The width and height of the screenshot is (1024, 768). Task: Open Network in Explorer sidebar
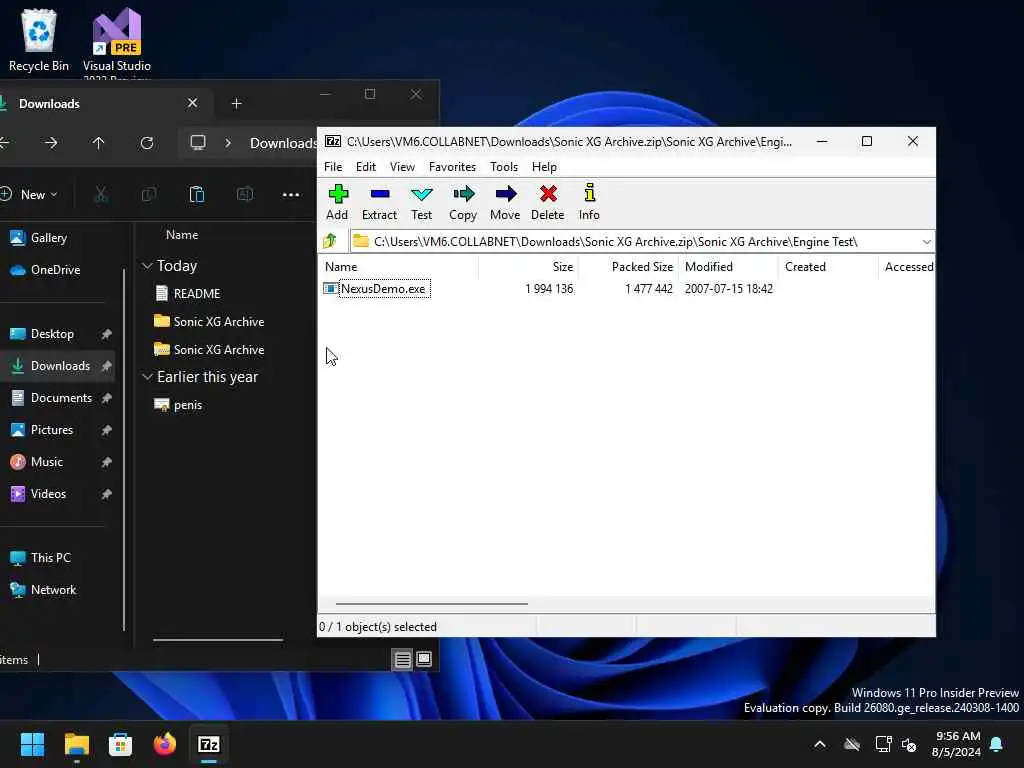point(53,590)
